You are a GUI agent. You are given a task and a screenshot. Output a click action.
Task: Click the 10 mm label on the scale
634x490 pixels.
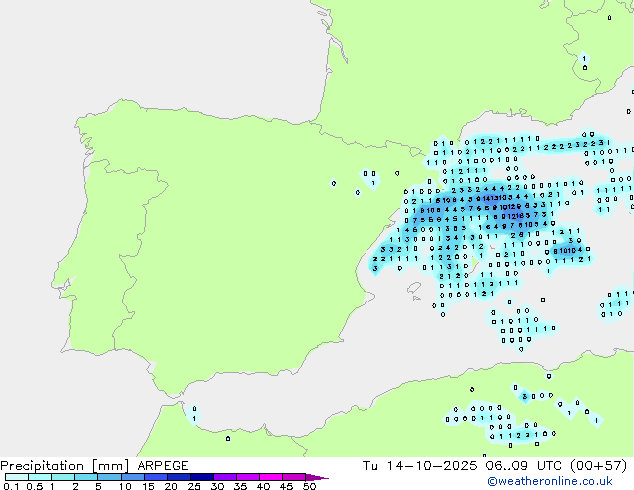pyautogui.click(x=124, y=486)
